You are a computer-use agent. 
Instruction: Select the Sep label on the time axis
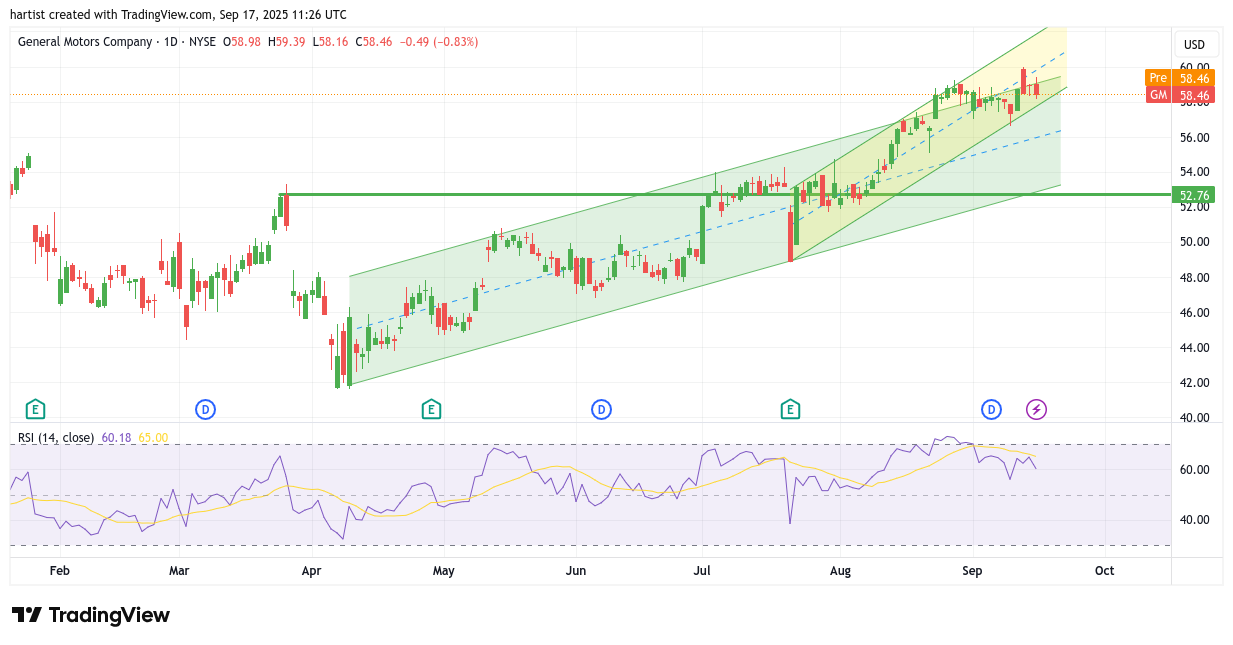coord(972,571)
